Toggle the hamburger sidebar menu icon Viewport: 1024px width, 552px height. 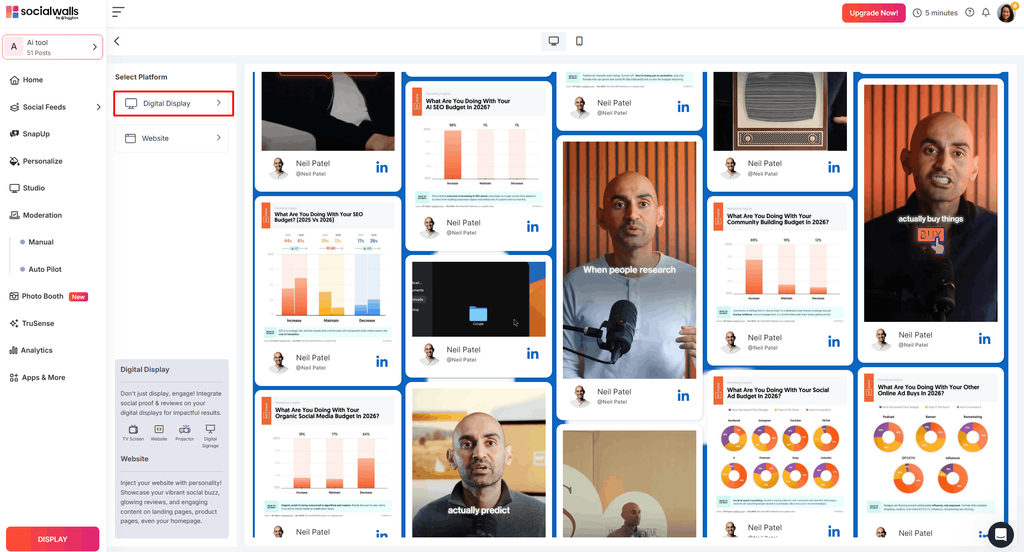118,12
